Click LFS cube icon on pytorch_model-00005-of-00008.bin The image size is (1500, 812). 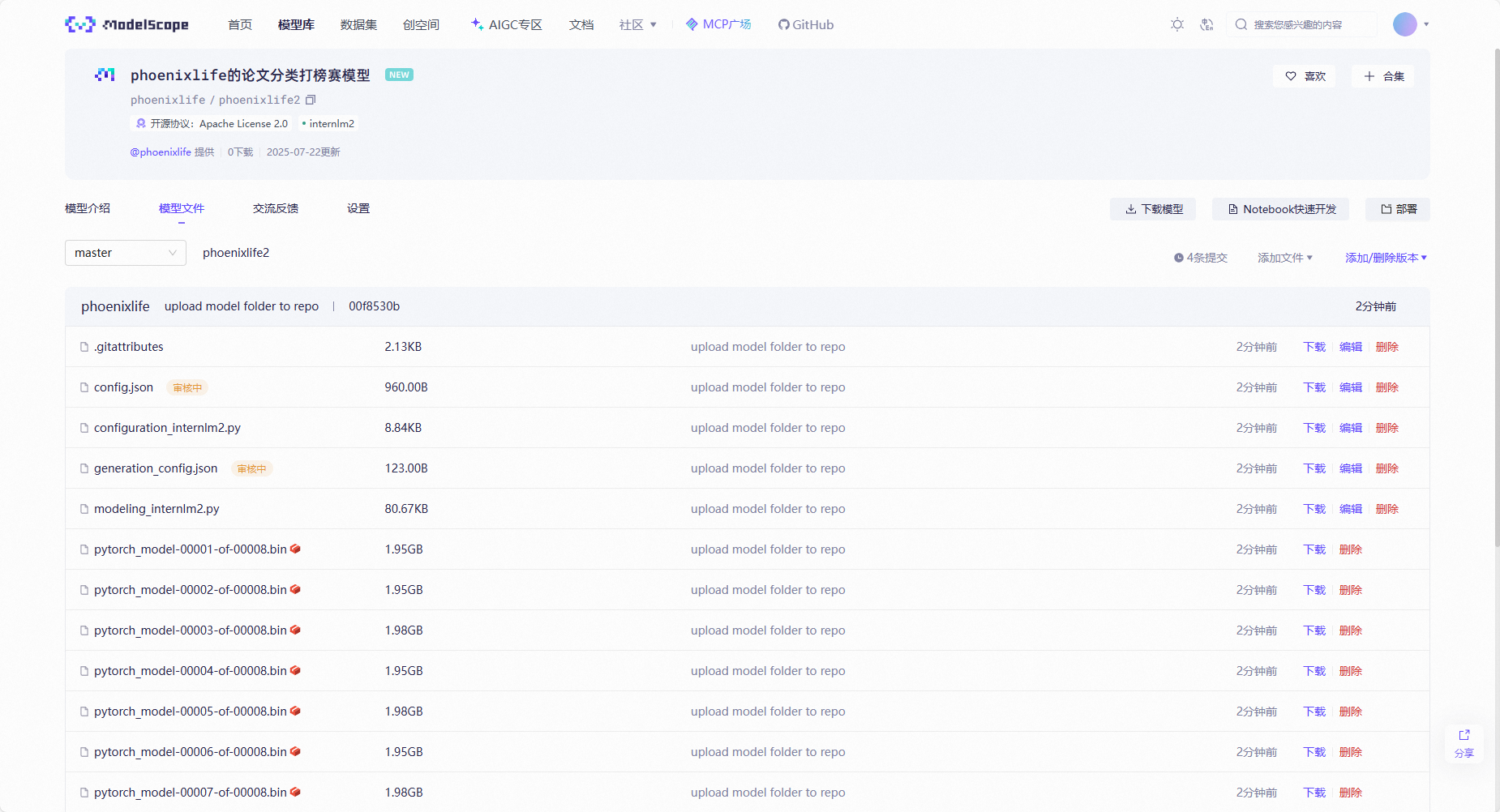coord(295,711)
